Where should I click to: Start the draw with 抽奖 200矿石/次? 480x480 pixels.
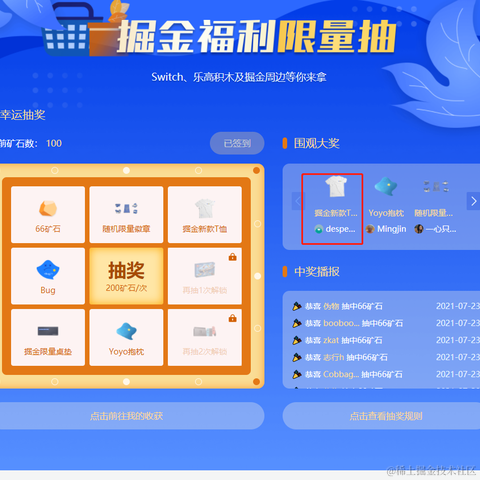pos(126,276)
